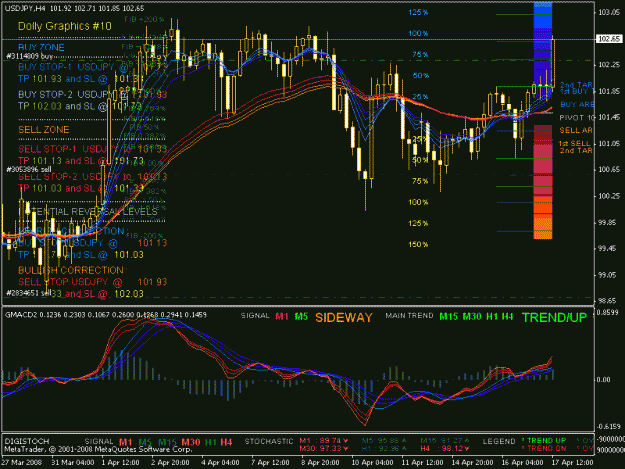Select the red 'M1' GMACD signal
This screenshot has width=625, height=469.
click(282, 317)
